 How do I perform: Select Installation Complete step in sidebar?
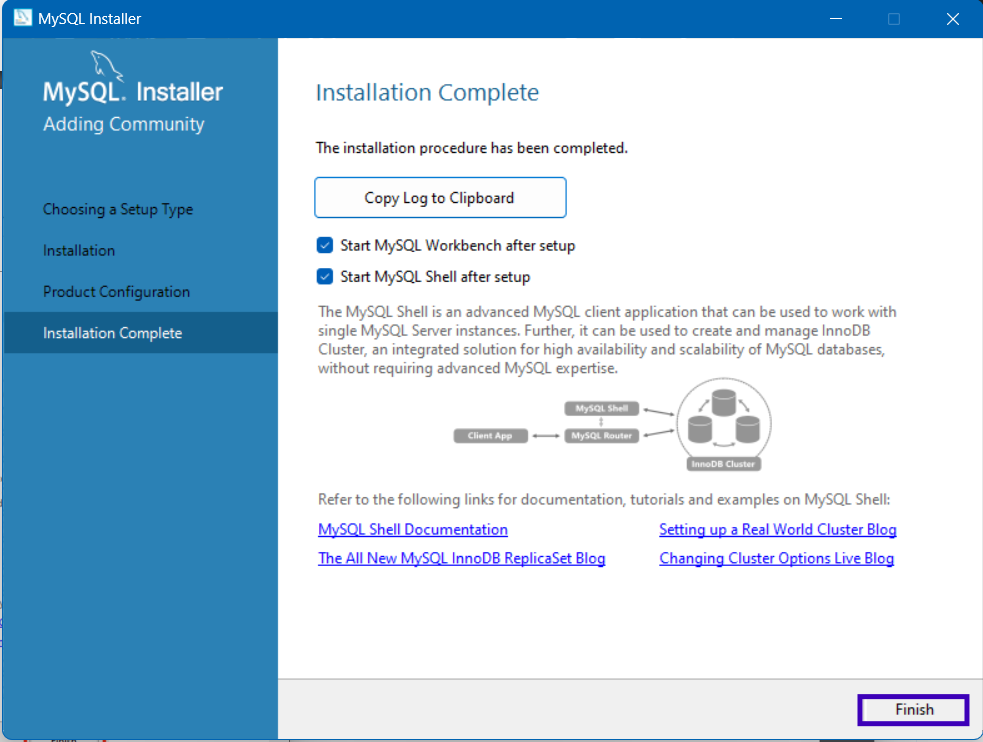click(x=140, y=333)
